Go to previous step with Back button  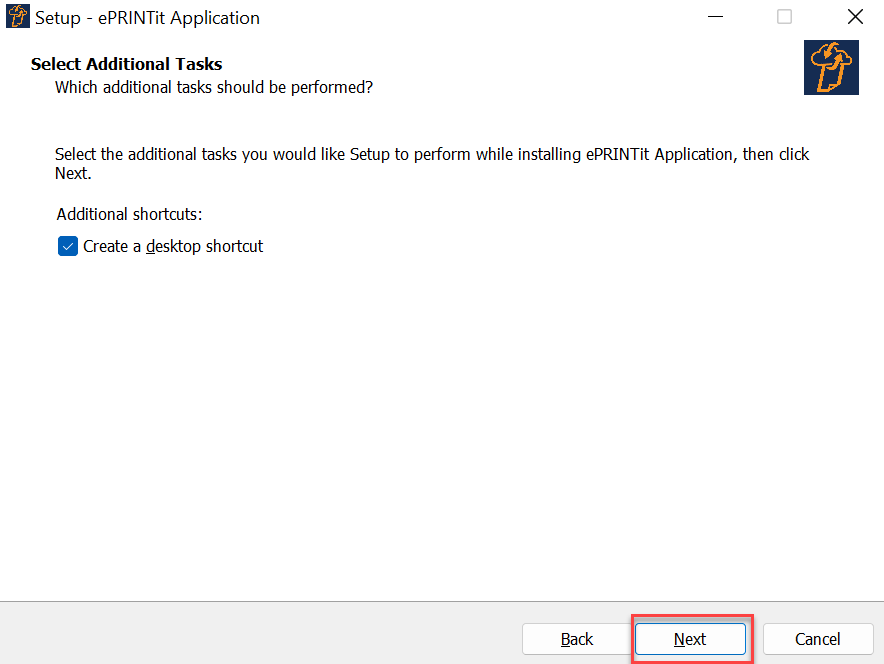point(576,639)
